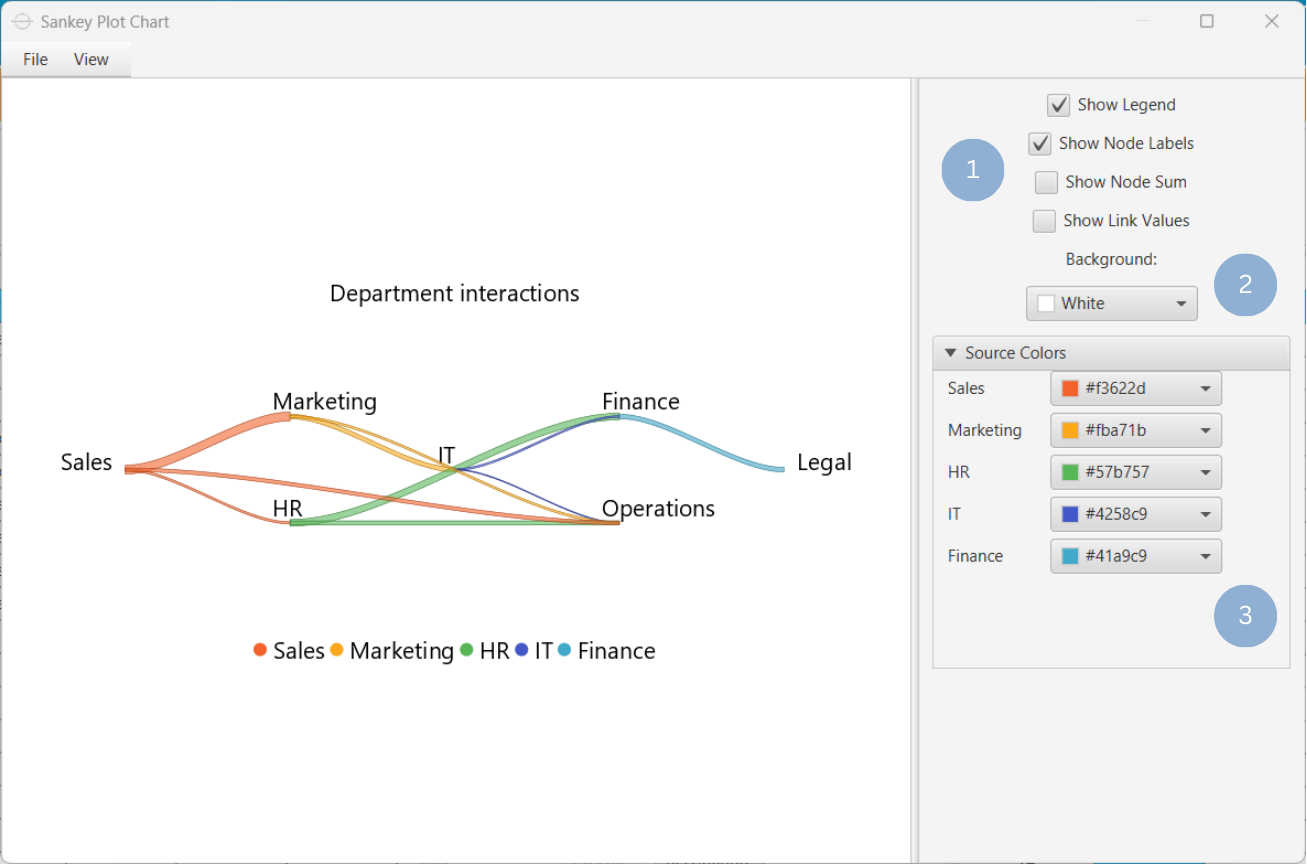Click the Sankey Plot Chart app icon
Viewport: 1307px width, 864px height.
click(21, 21)
